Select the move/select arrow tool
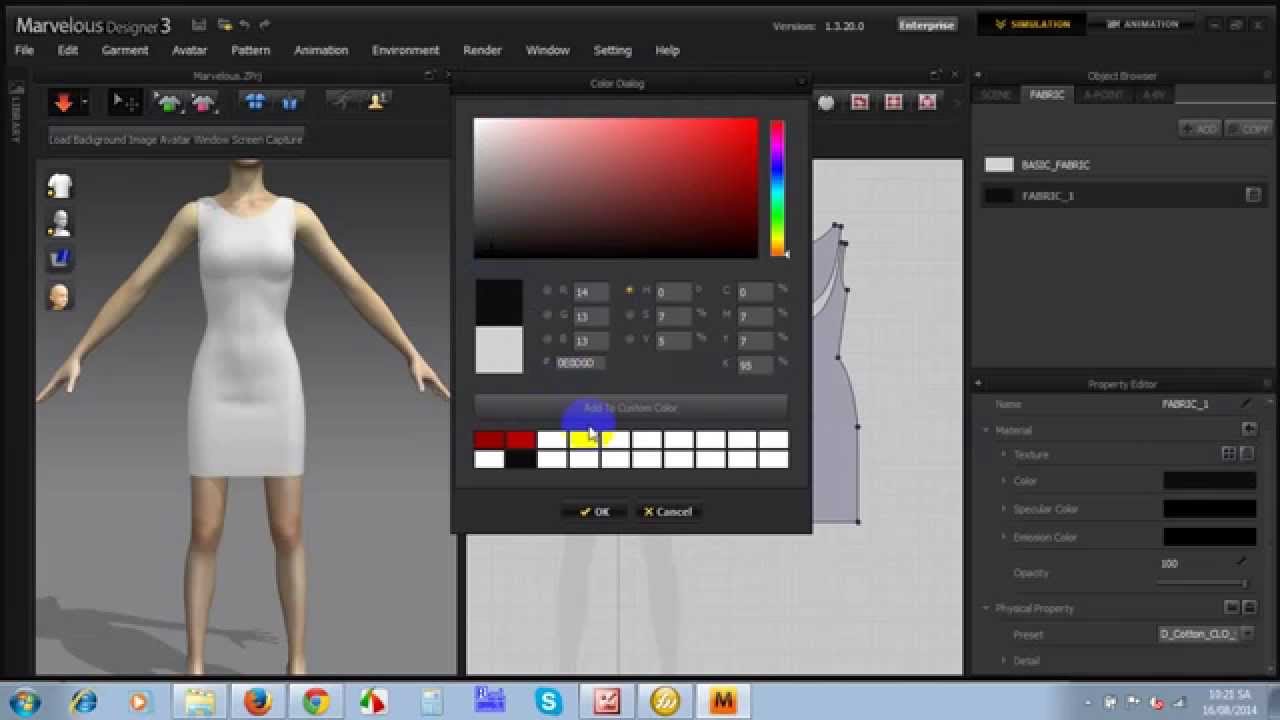 coord(125,102)
